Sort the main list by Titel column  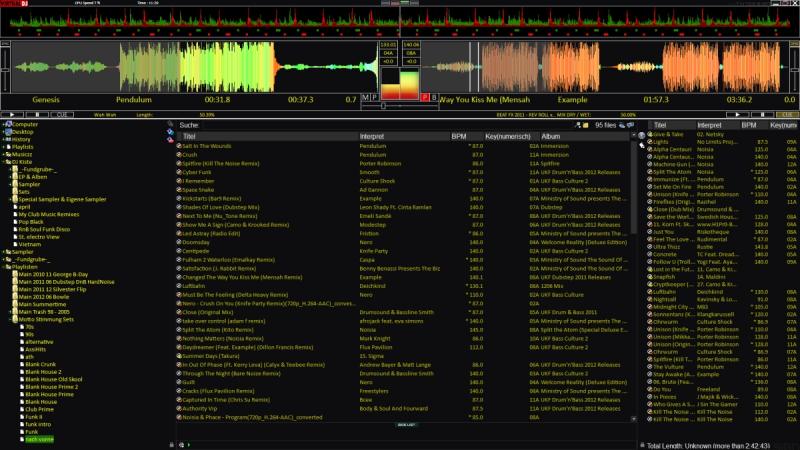[268, 136]
